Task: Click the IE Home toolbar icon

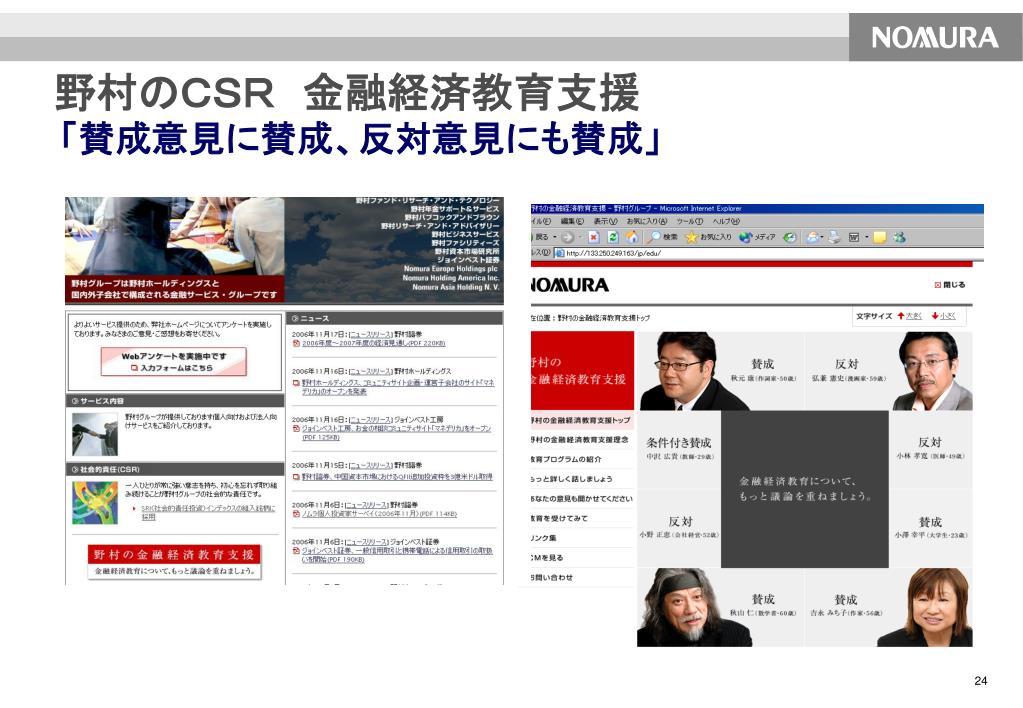Action: 632,238
